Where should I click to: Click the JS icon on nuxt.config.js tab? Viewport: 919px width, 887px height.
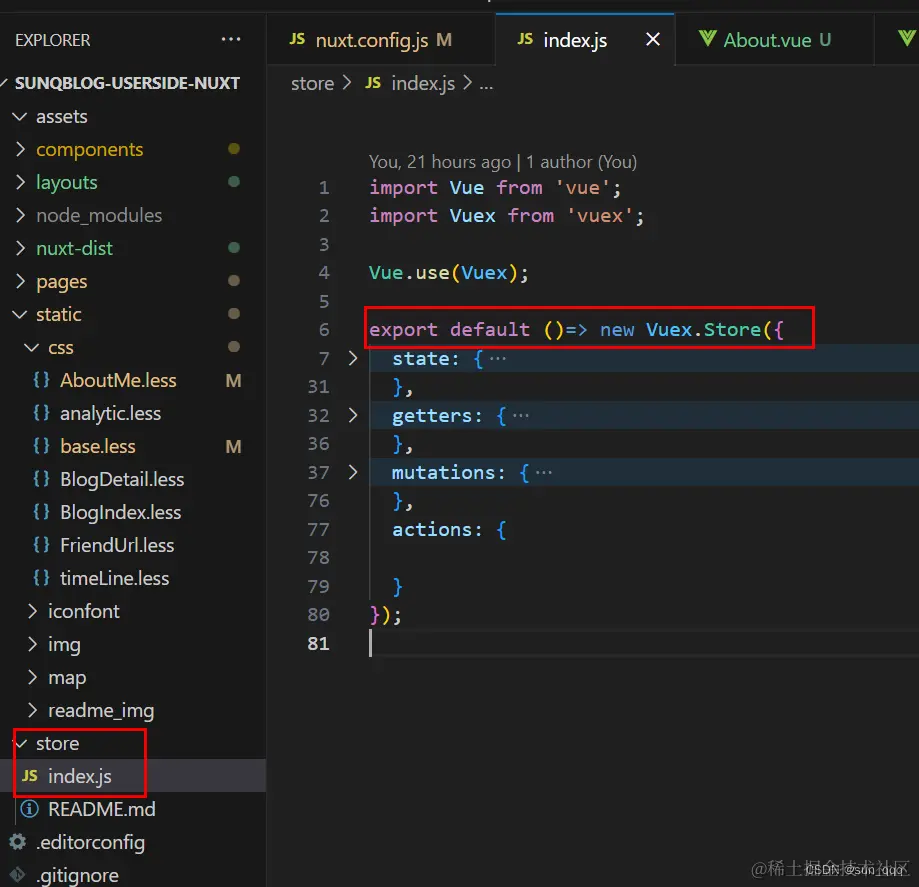[x=297, y=39]
